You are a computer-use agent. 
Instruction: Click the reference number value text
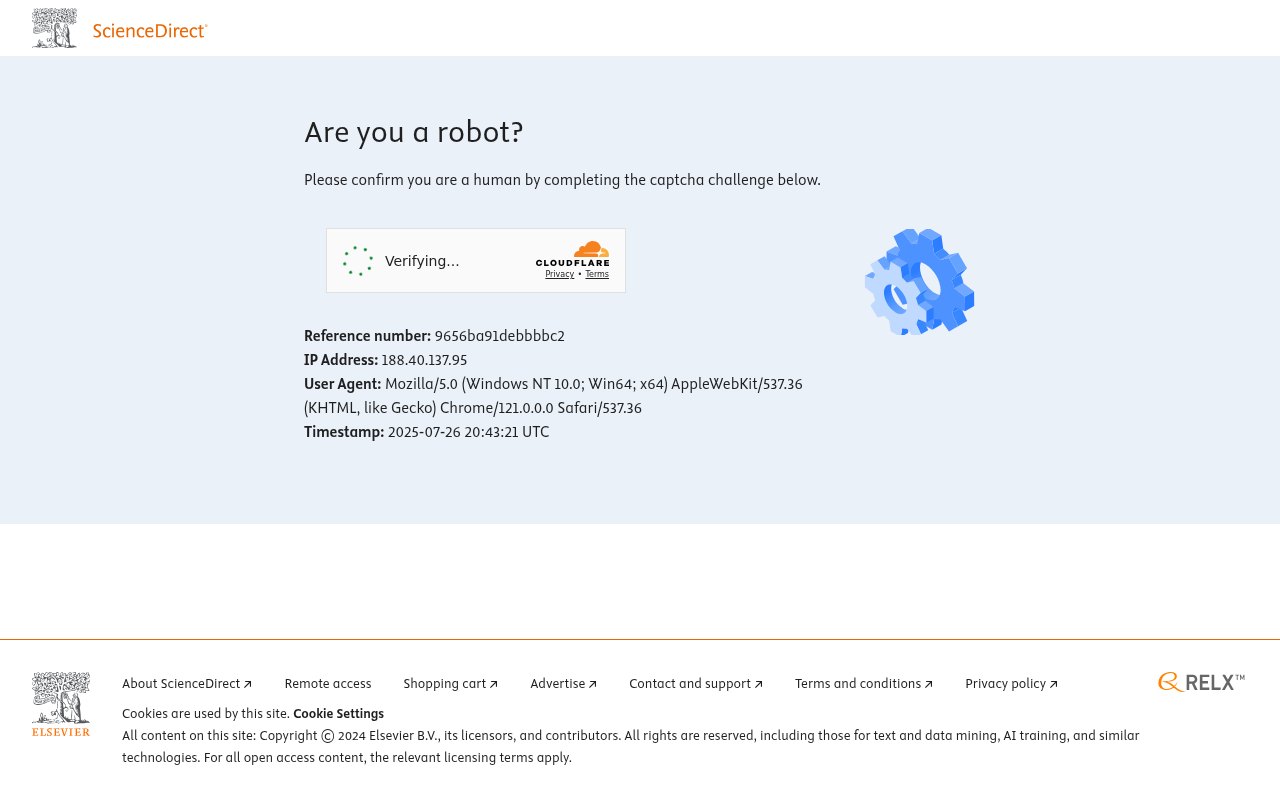(500, 336)
